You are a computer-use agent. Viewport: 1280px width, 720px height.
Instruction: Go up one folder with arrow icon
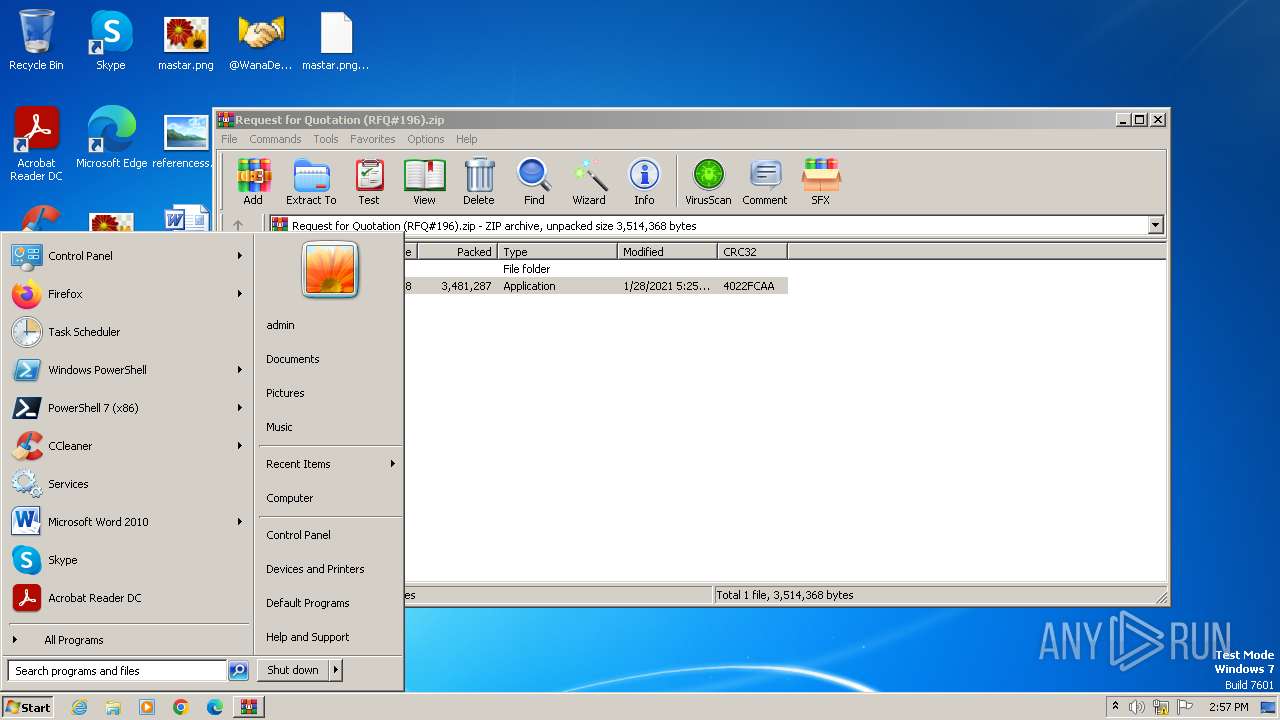click(x=238, y=225)
